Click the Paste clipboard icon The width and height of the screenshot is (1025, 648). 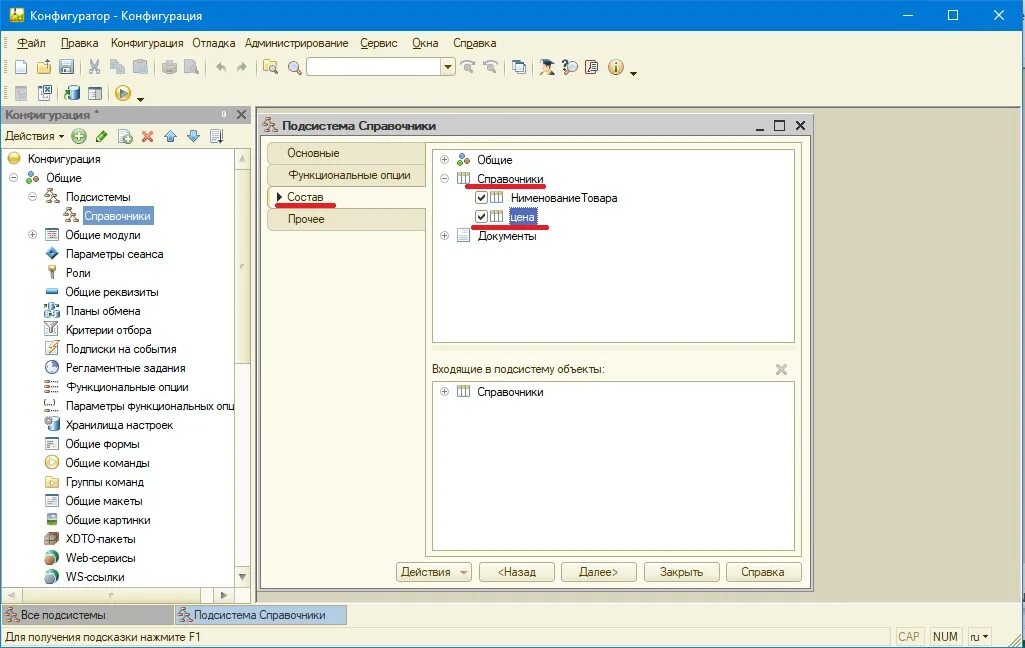pyautogui.click(x=140, y=67)
